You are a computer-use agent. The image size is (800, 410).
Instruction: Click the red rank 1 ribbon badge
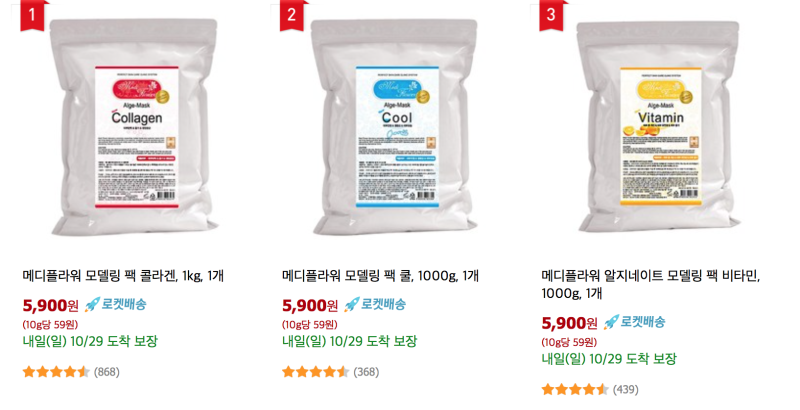pos(32,15)
